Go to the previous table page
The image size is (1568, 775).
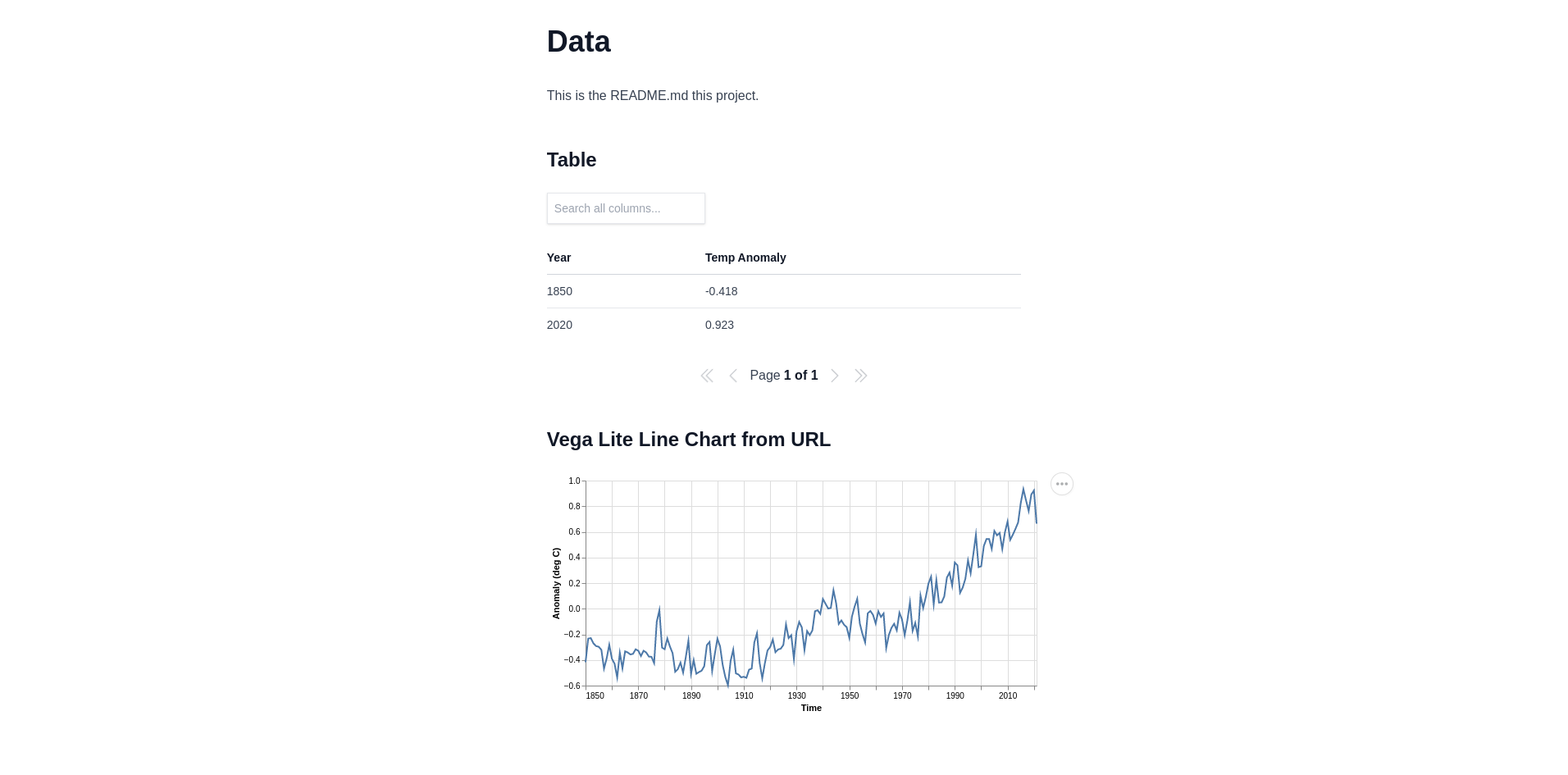pos(733,376)
